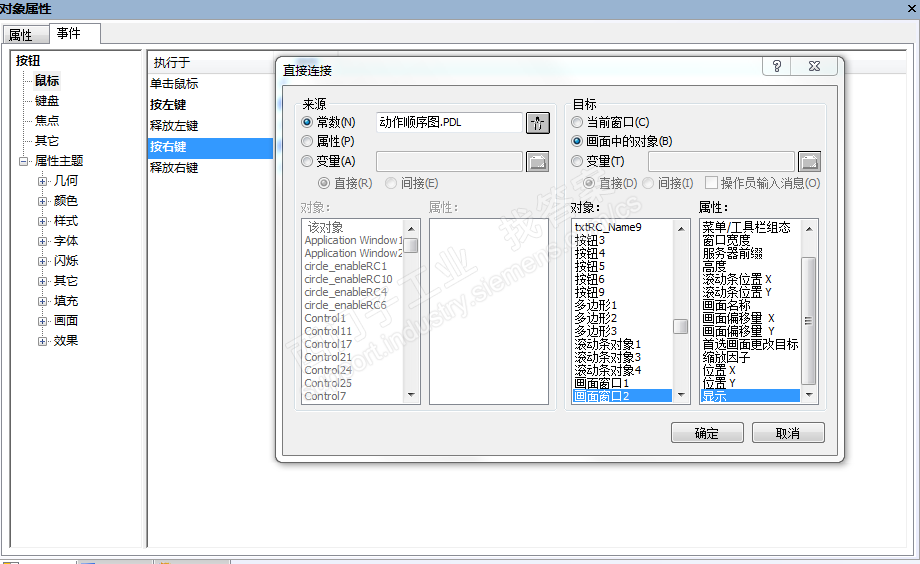Image resolution: width=920 pixels, height=564 pixels.
Task: Close the 对象属性 window
Action: 912,9
